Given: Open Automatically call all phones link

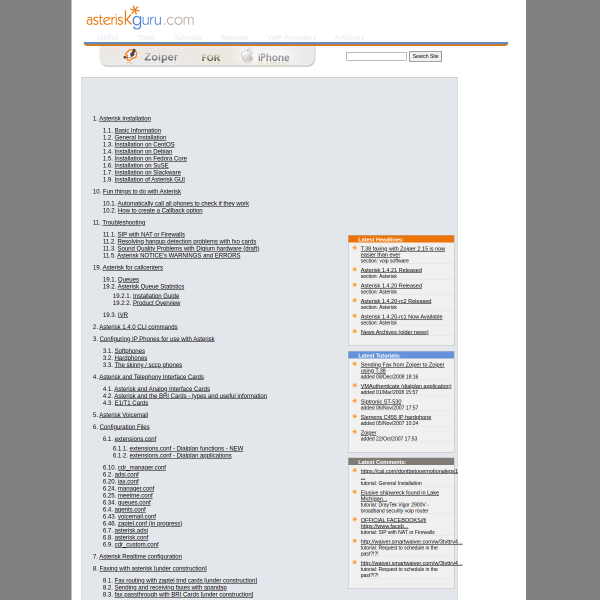Looking at the screenshot, I should [183, 204].
